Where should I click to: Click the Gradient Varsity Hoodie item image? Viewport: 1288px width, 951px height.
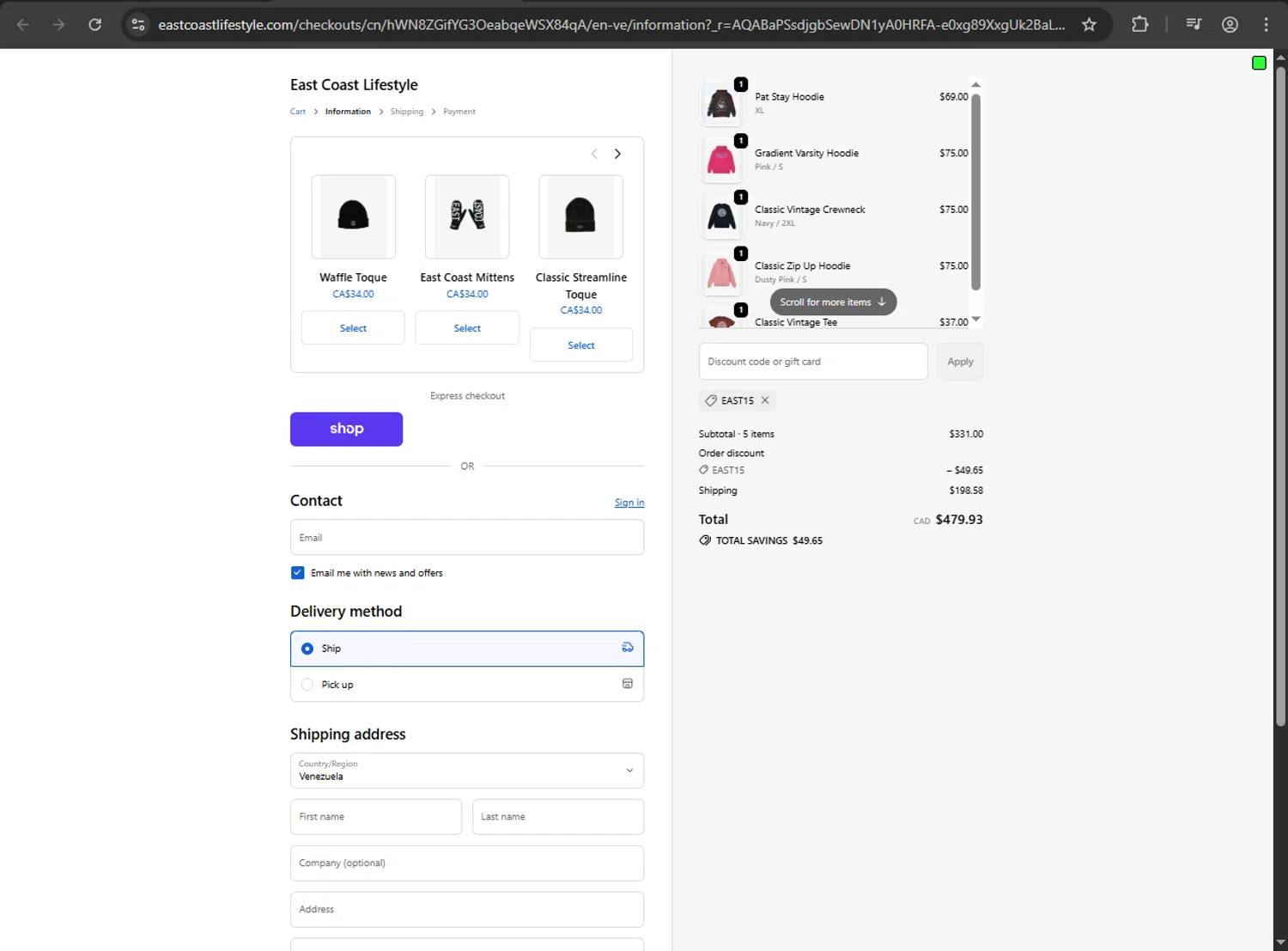(x=721, y=160)
